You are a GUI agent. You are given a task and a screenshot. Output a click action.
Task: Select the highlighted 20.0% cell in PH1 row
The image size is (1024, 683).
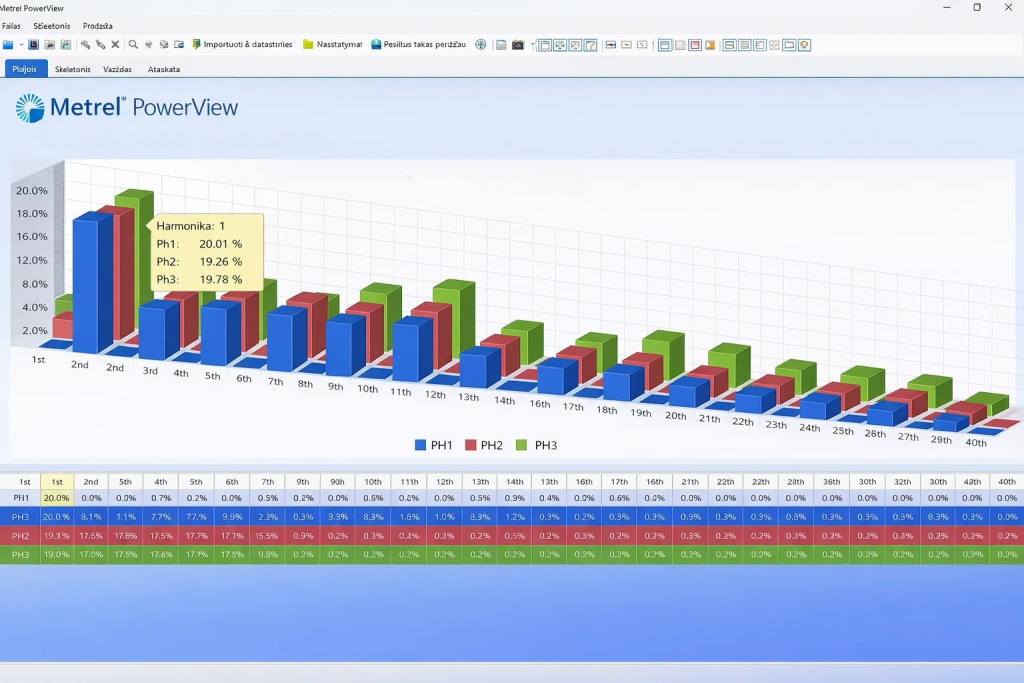(56, 497)
